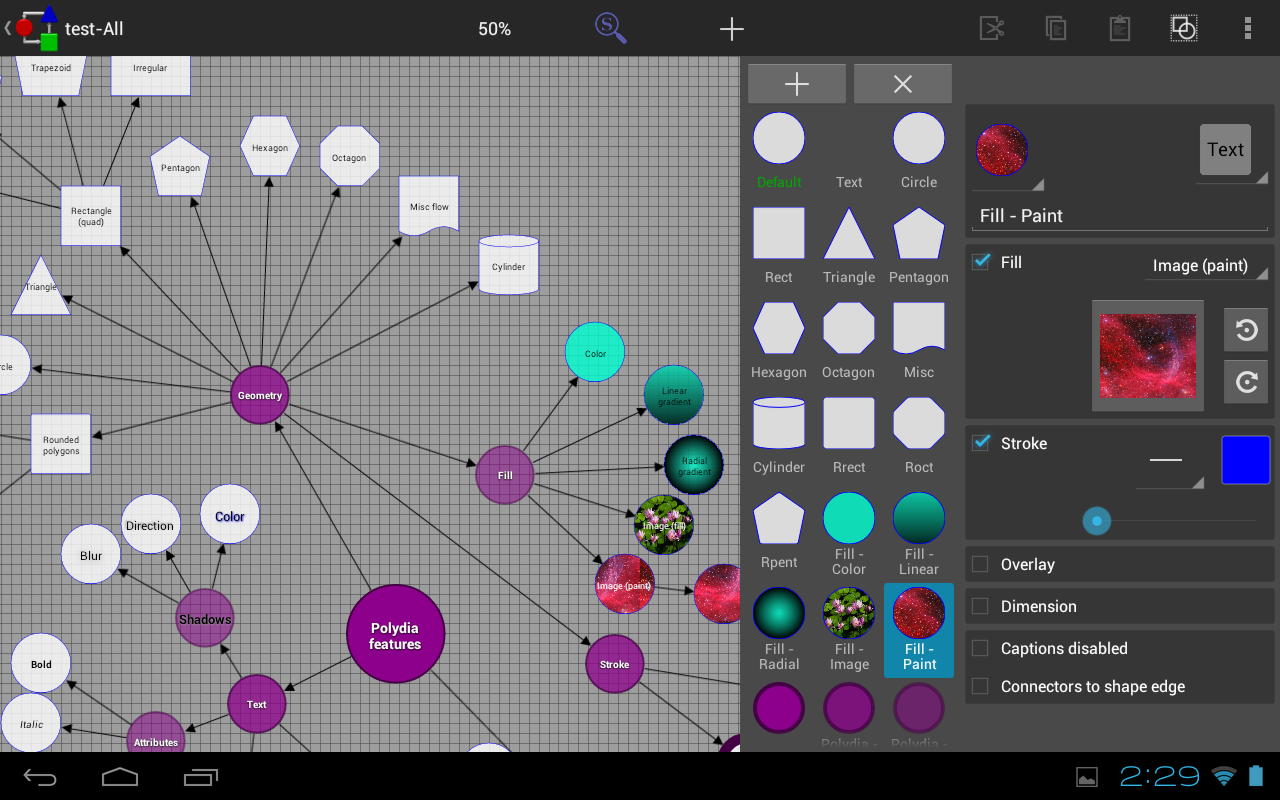Click the cut scissors icon in toolbar

click(991, 28)
